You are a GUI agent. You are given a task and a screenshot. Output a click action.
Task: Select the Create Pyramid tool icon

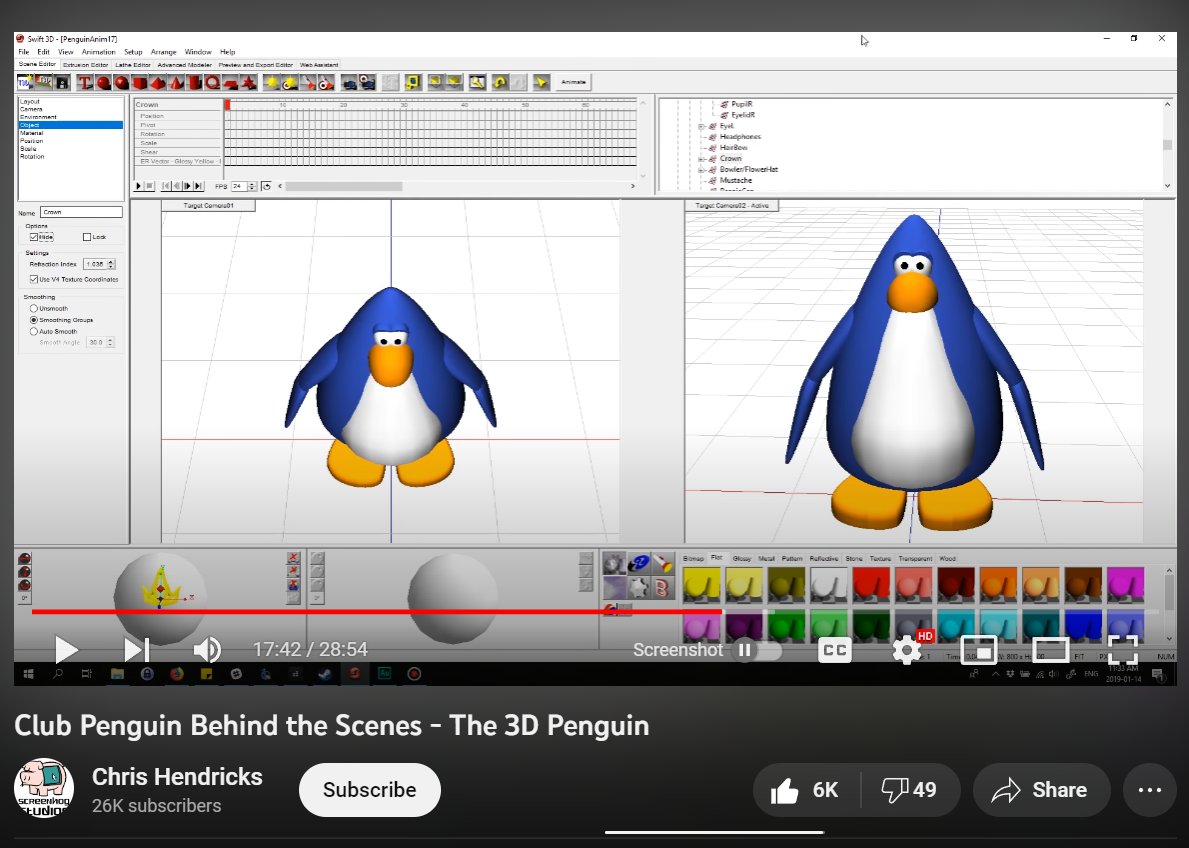coord(158,83)
